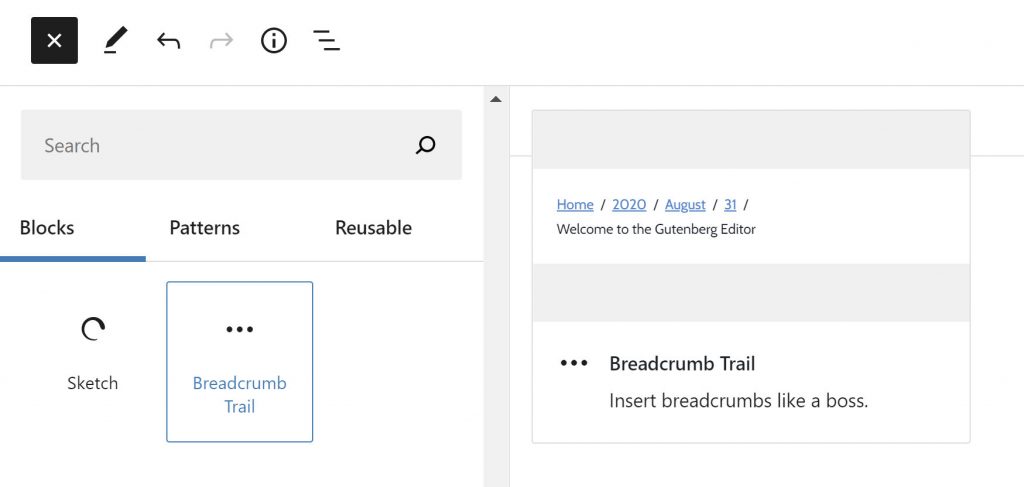Open the Tools pencil menu
The height and width of the screenshot is (487, 1024).
(x=116, y=41)
